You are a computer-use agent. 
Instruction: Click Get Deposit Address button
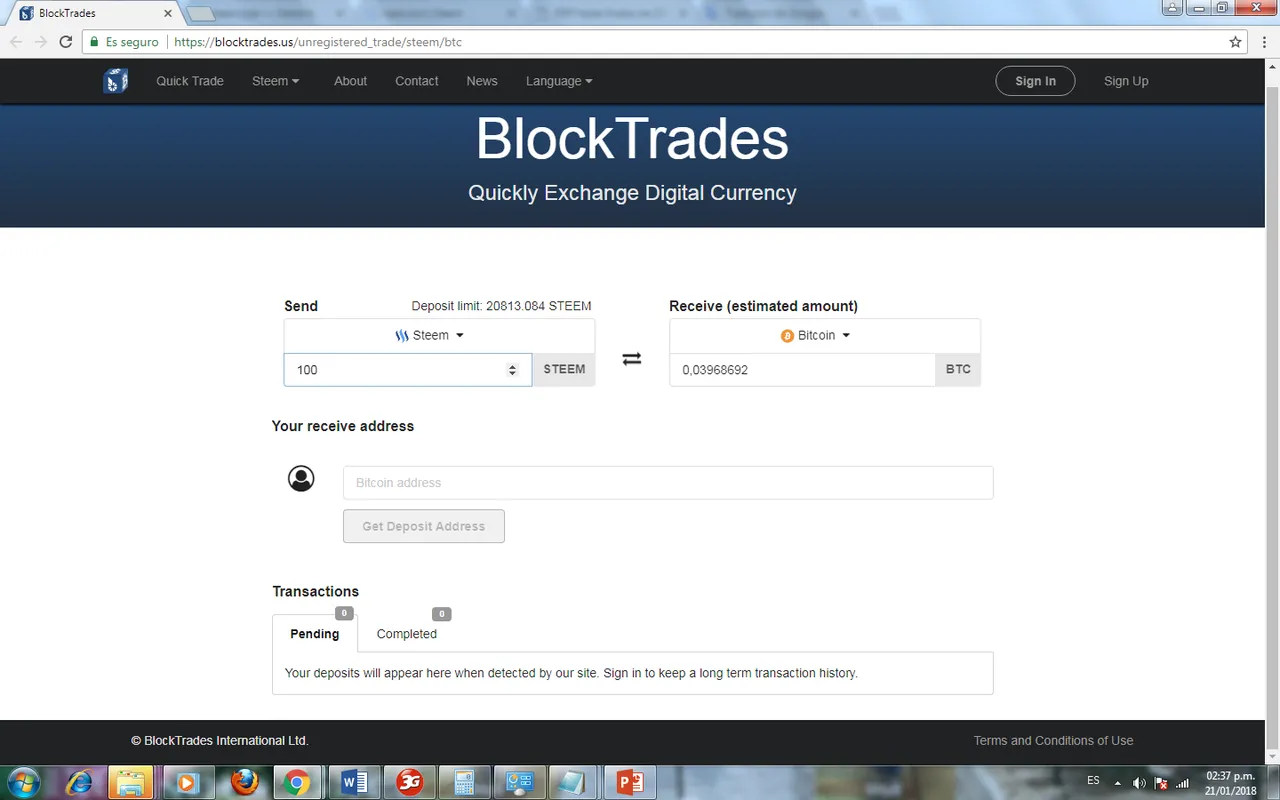[424, 526]
